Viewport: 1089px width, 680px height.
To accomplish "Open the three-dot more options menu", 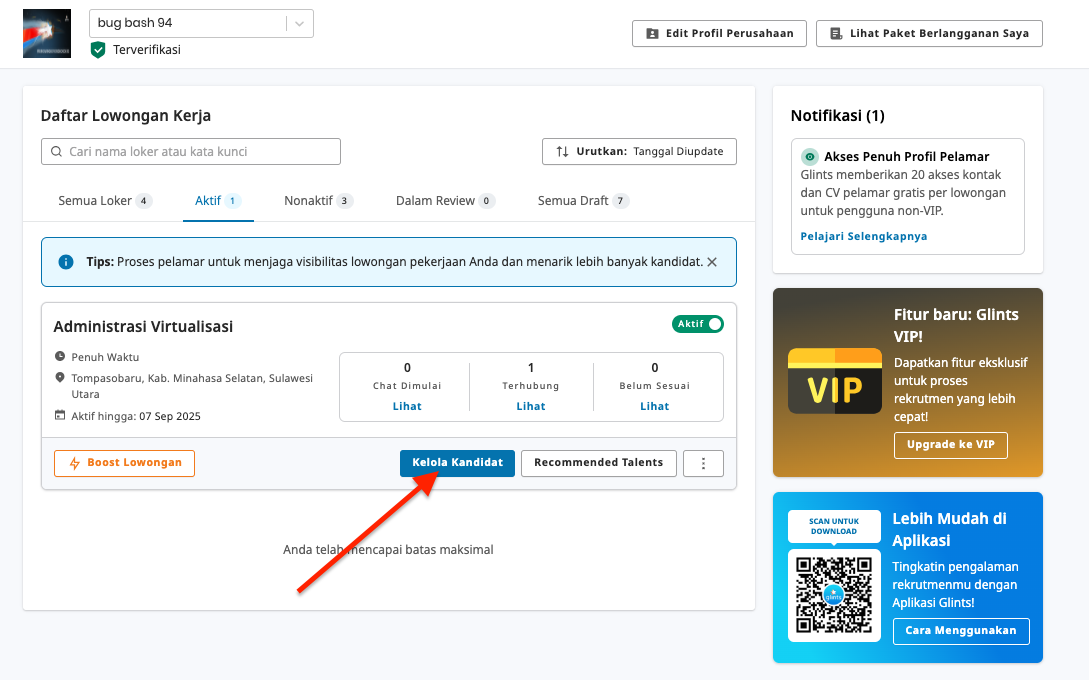I will click(703, 463).
